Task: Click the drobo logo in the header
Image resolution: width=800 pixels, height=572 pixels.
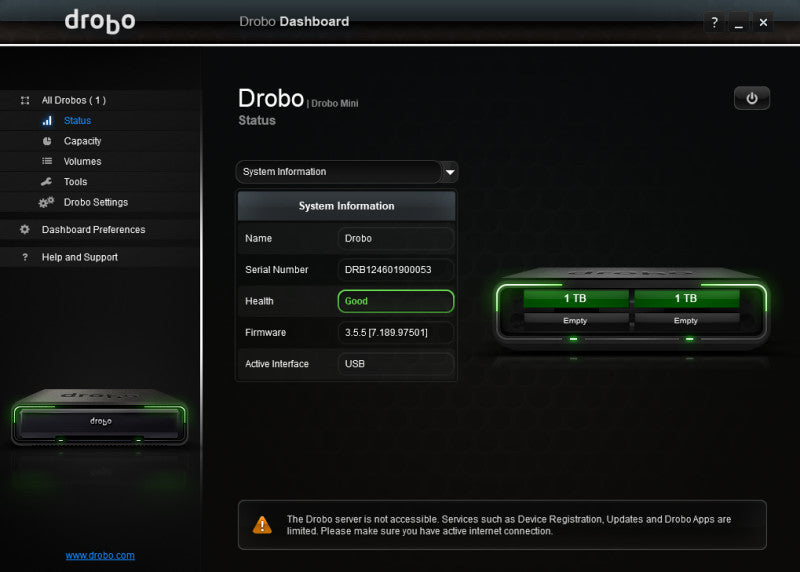Action: coord(100,22)
